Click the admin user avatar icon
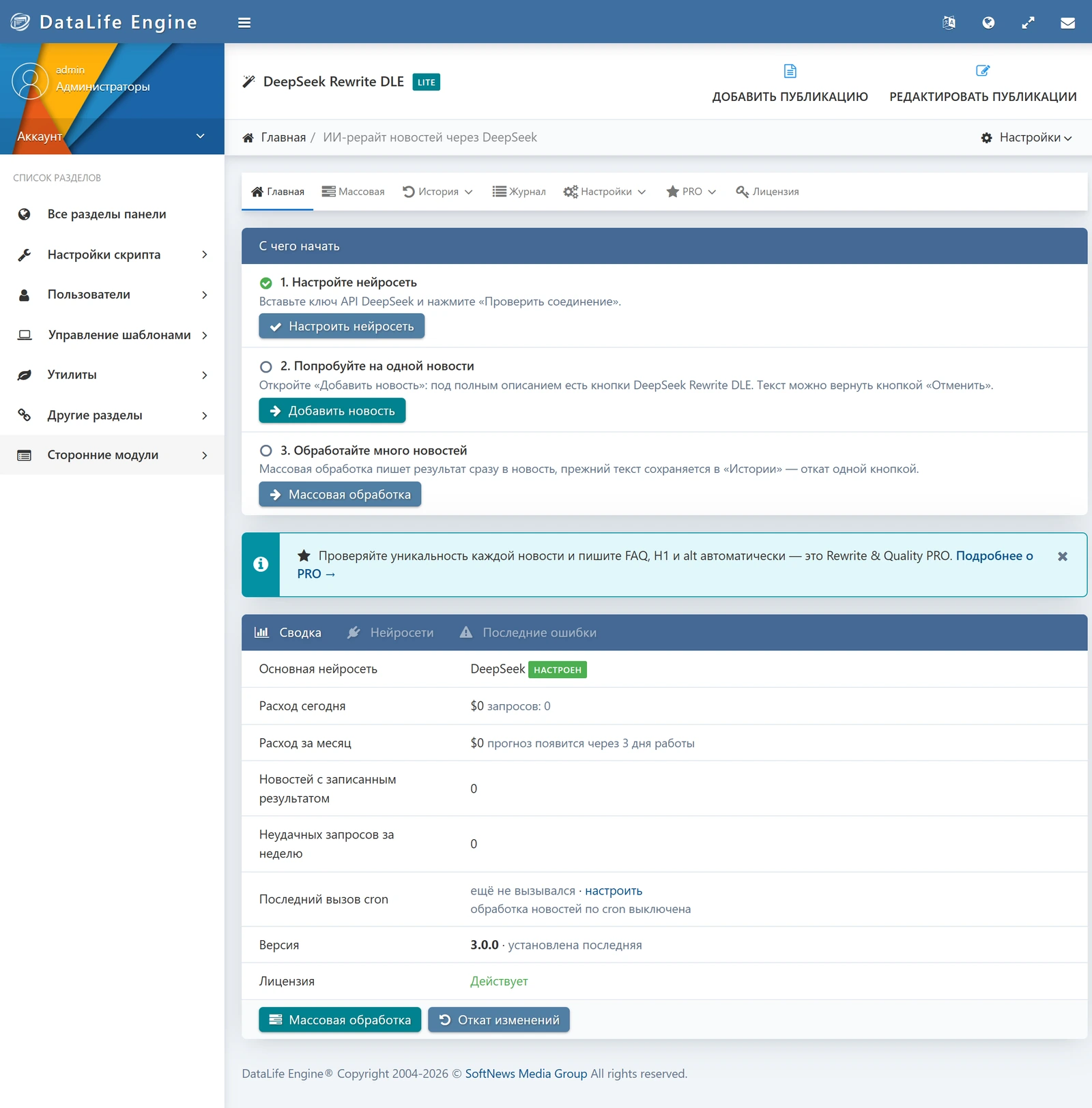Image resolution: width=1092 pixels, height=1108 pixels. click(30, 81)
